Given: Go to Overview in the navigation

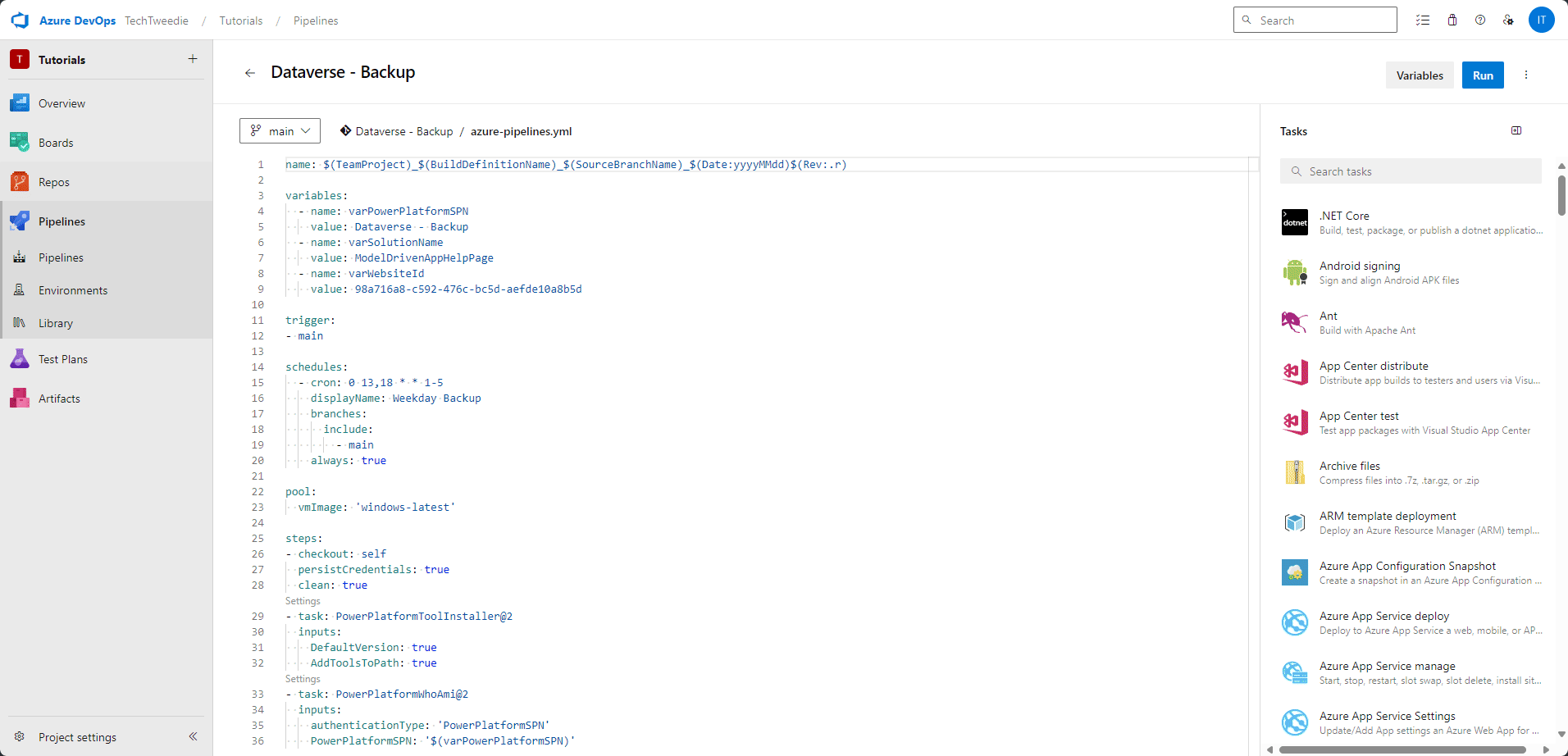Looking at the screenshot, I should pos(62,103).
